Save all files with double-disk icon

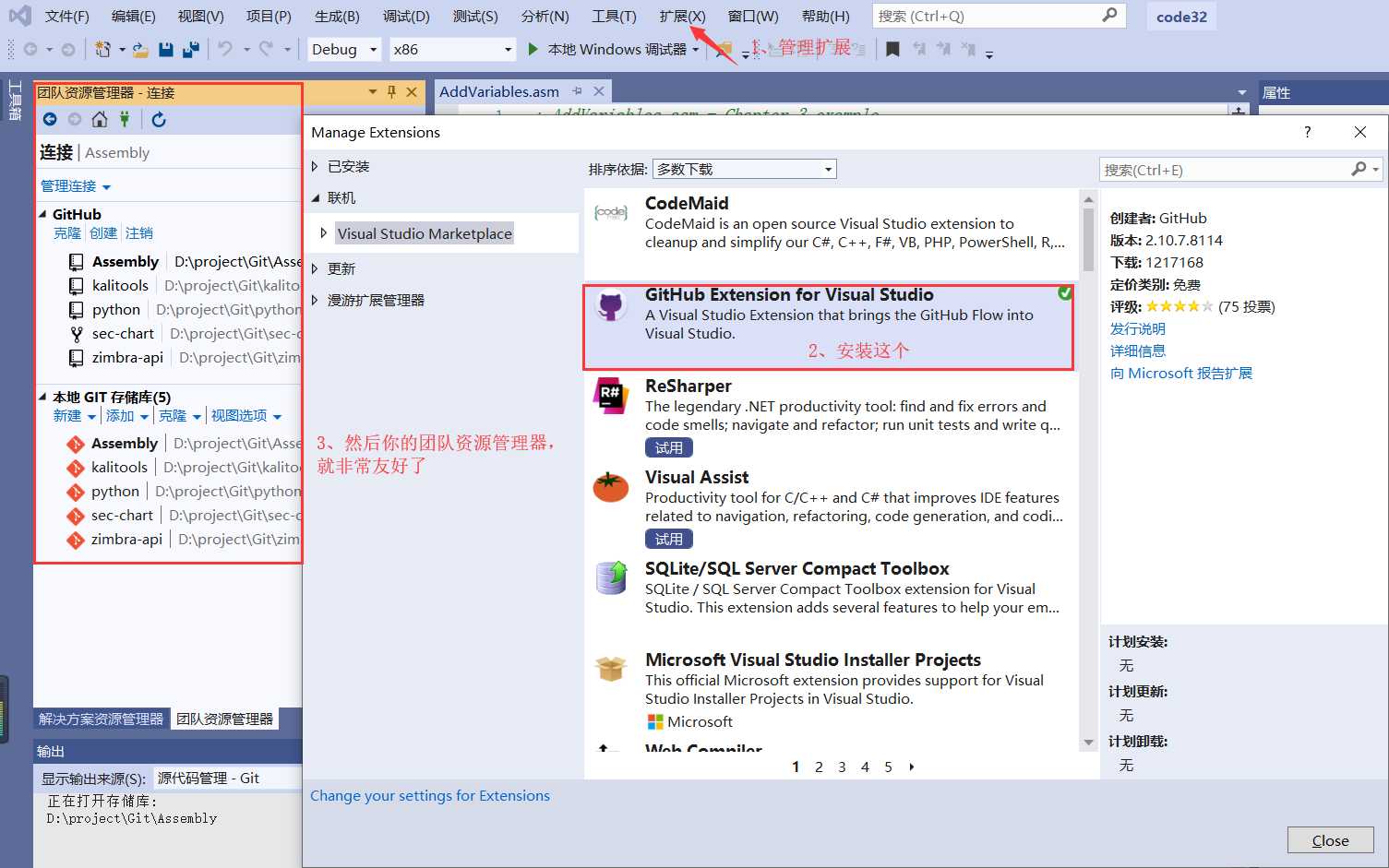click(191, 49)
